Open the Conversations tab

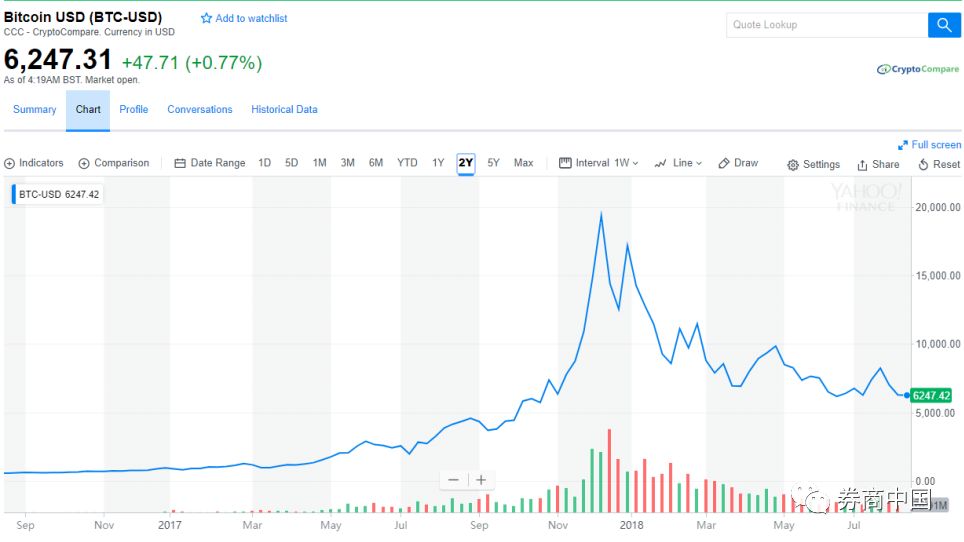pyautogui.click(x=200, y=110)
